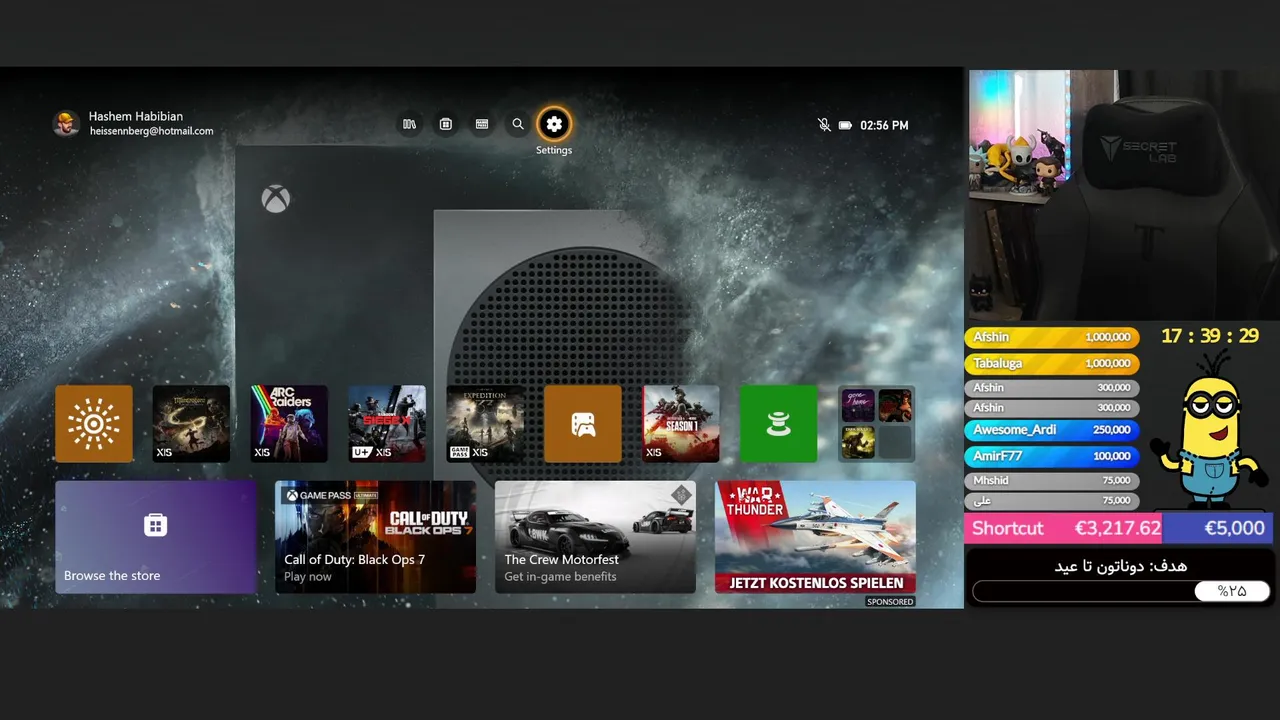The height and width of the screenshot is (720, 1280).
Task: Click the SPONSORED label
Action: coord(890,602)
